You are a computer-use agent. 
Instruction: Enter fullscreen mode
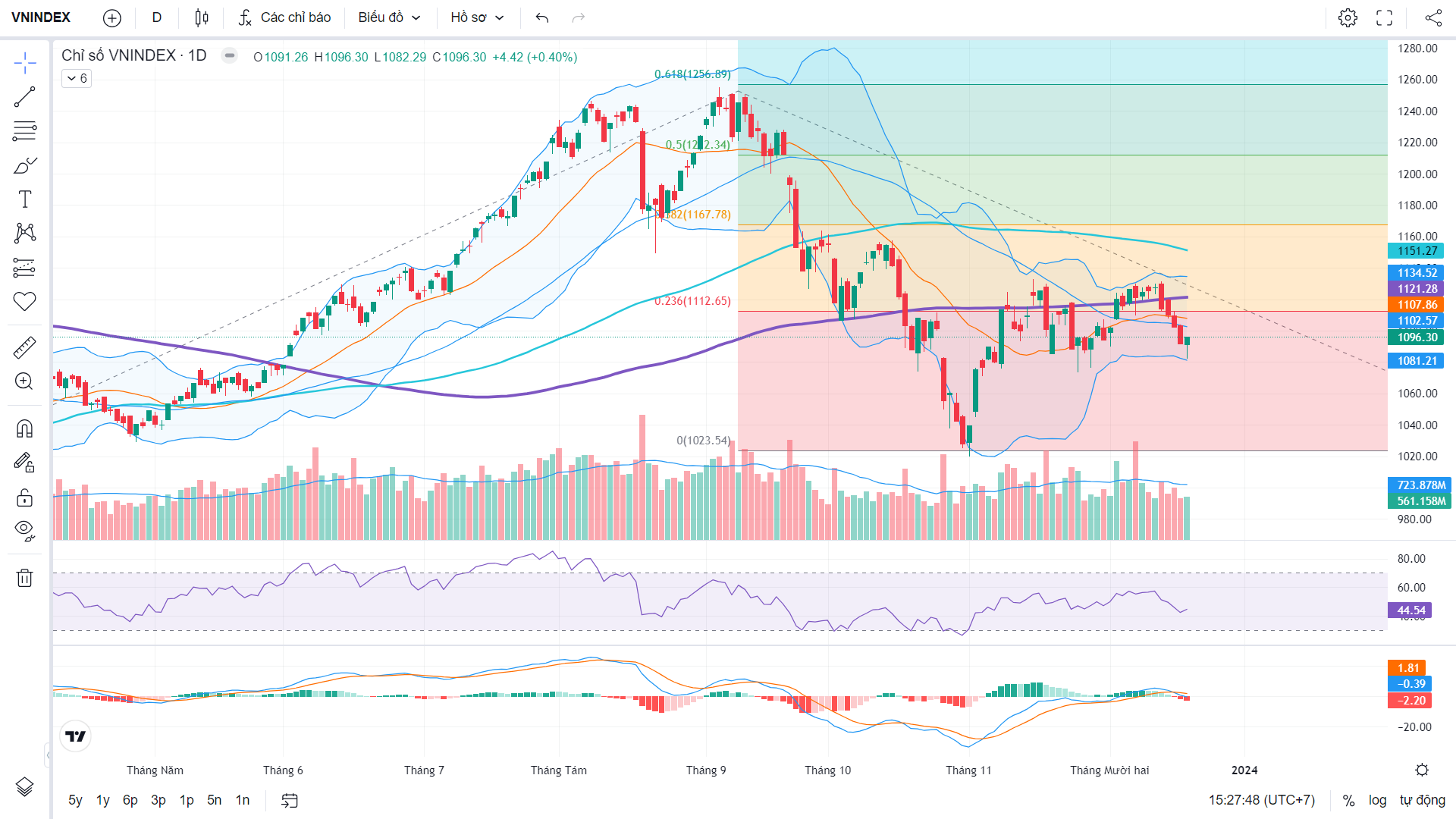[x=1385, y=17]
